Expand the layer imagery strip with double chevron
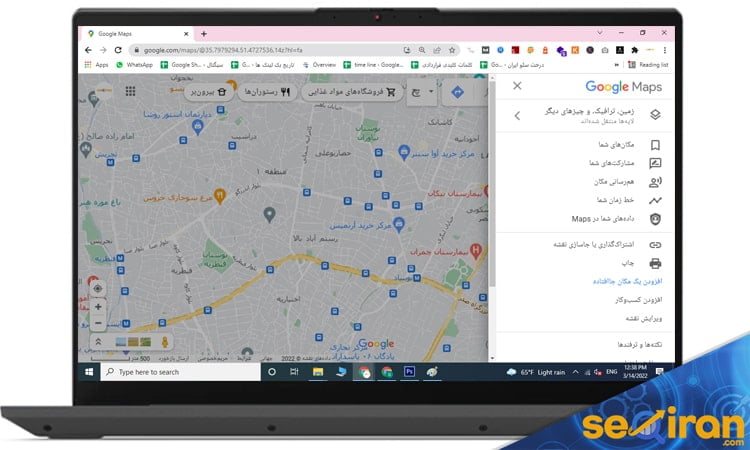This screenshot has width=750, height=450. [98, 342]
